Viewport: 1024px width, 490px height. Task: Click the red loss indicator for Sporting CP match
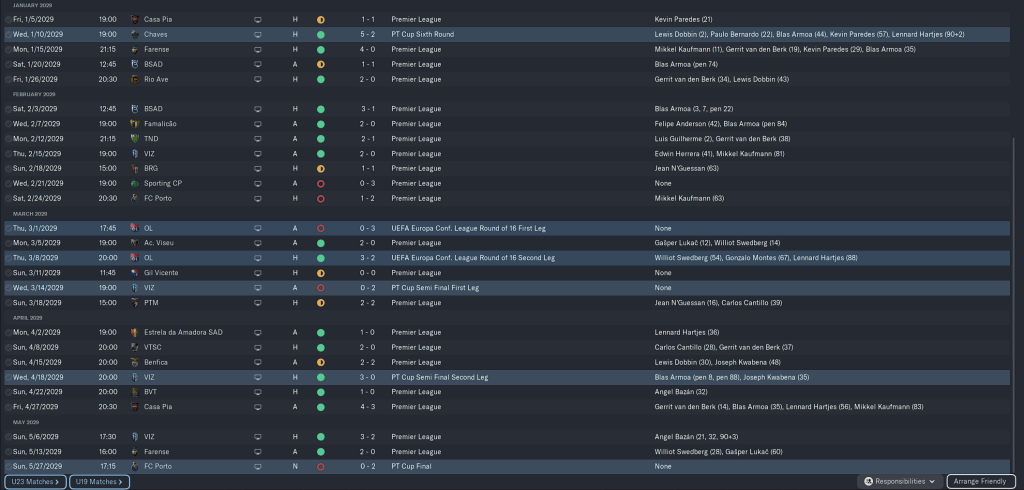[320, 183]
